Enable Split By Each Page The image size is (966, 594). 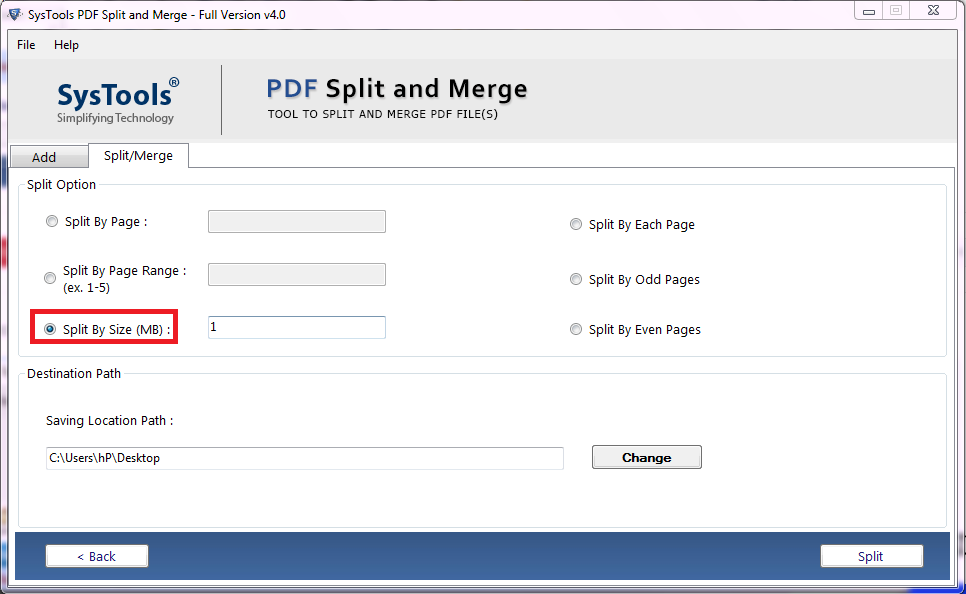[x=576, y=224]
